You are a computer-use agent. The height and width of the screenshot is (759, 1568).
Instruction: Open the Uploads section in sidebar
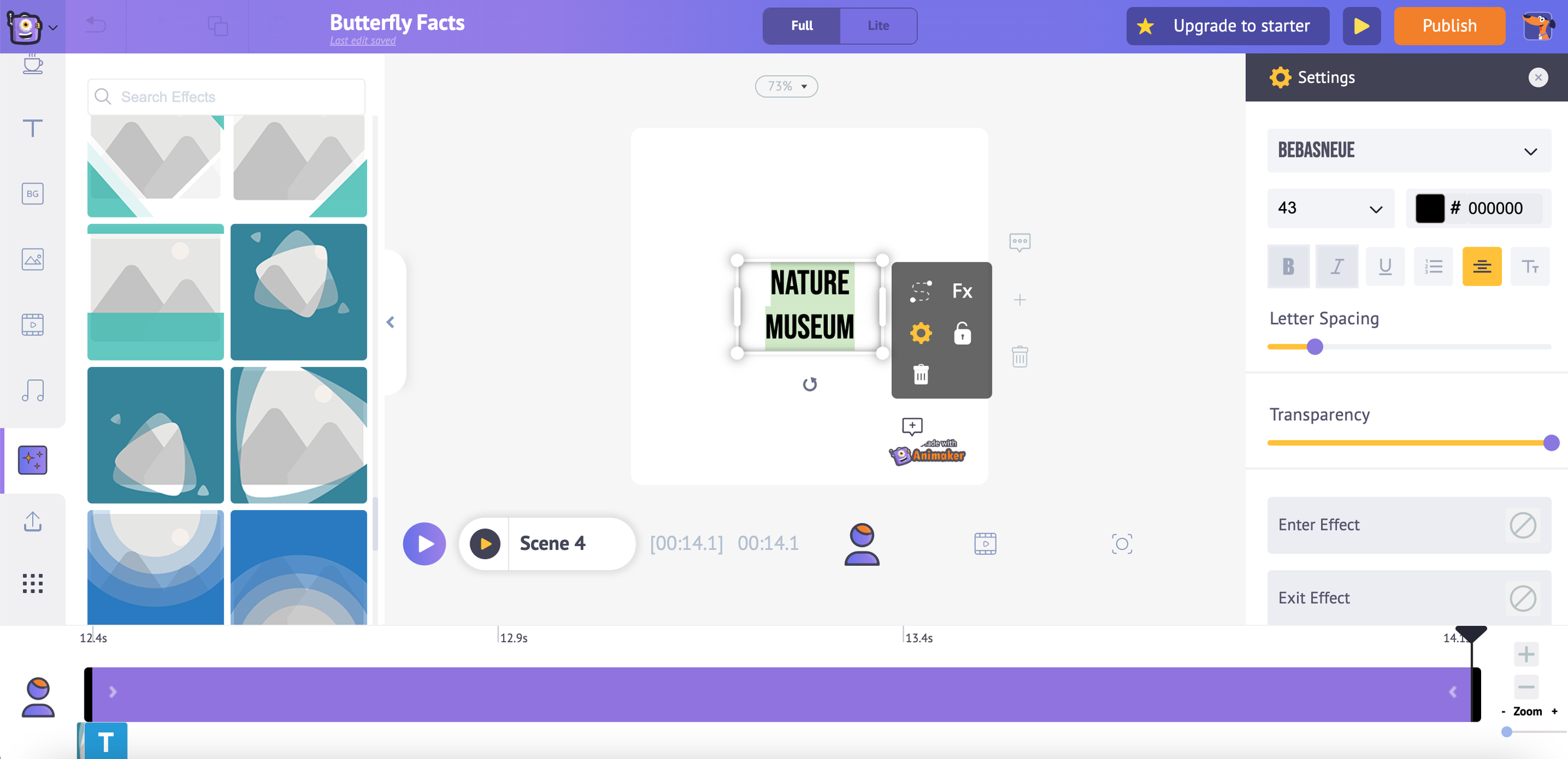point(33,521)
